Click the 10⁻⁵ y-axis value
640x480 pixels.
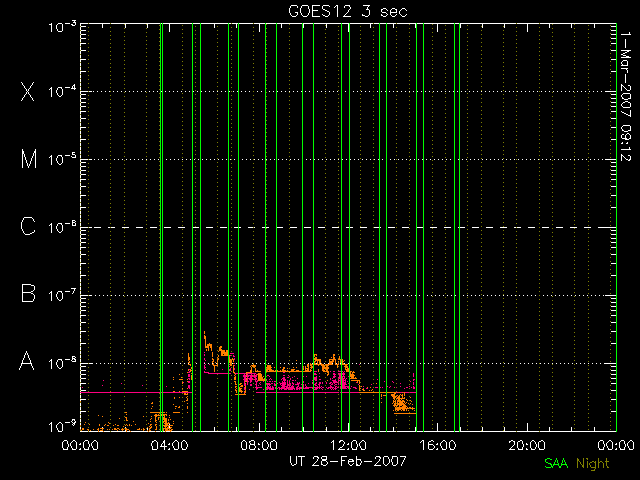[x=62, y=159]
